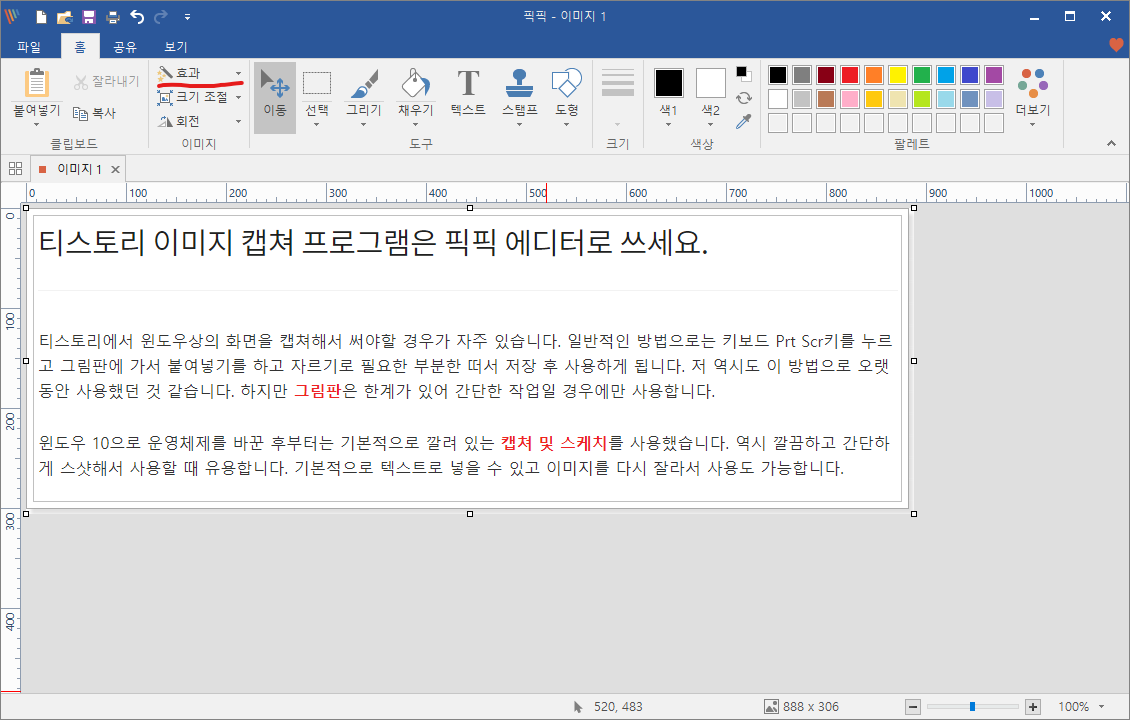
Task: Reset colors to default black and white
Action: (x=744, y=74)
